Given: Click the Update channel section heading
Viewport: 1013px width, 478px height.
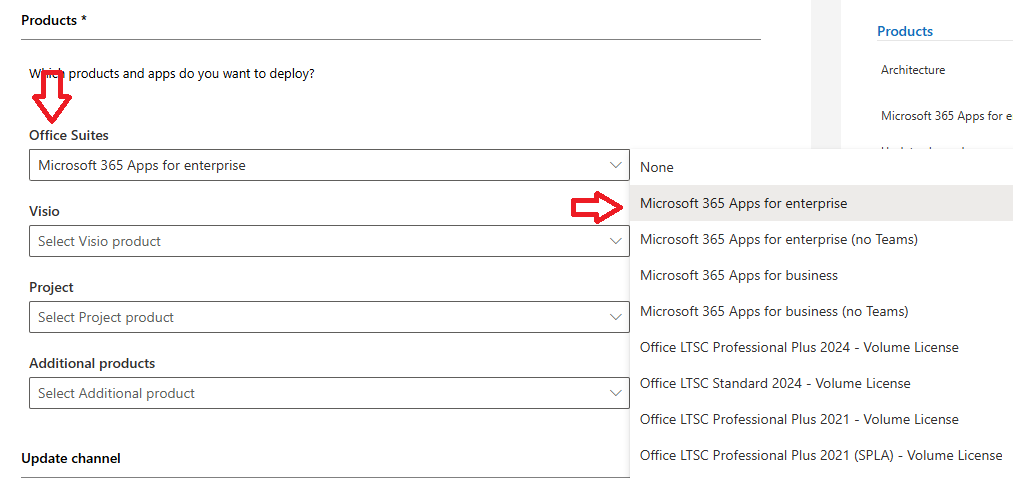Looking at the screenshot, I should pyautogui.click(x=71, y=458).
